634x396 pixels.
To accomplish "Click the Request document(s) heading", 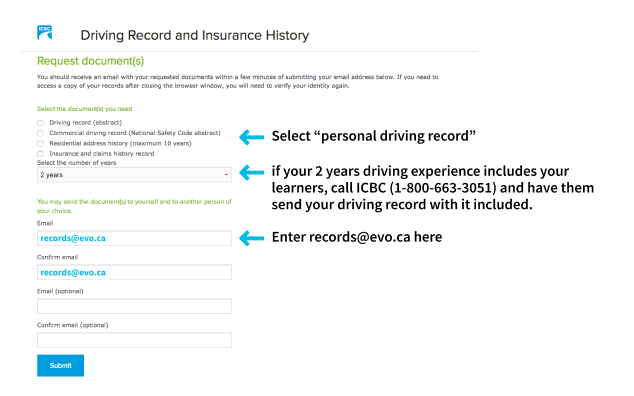I will 91,61.
